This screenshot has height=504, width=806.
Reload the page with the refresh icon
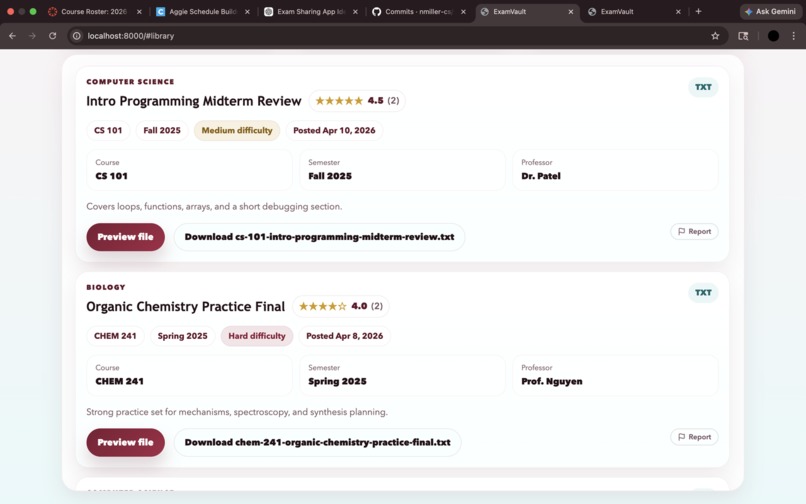point(52,36)
